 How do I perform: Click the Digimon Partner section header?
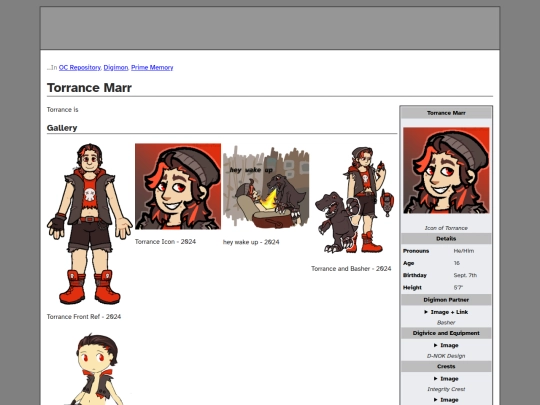[446, 300]
